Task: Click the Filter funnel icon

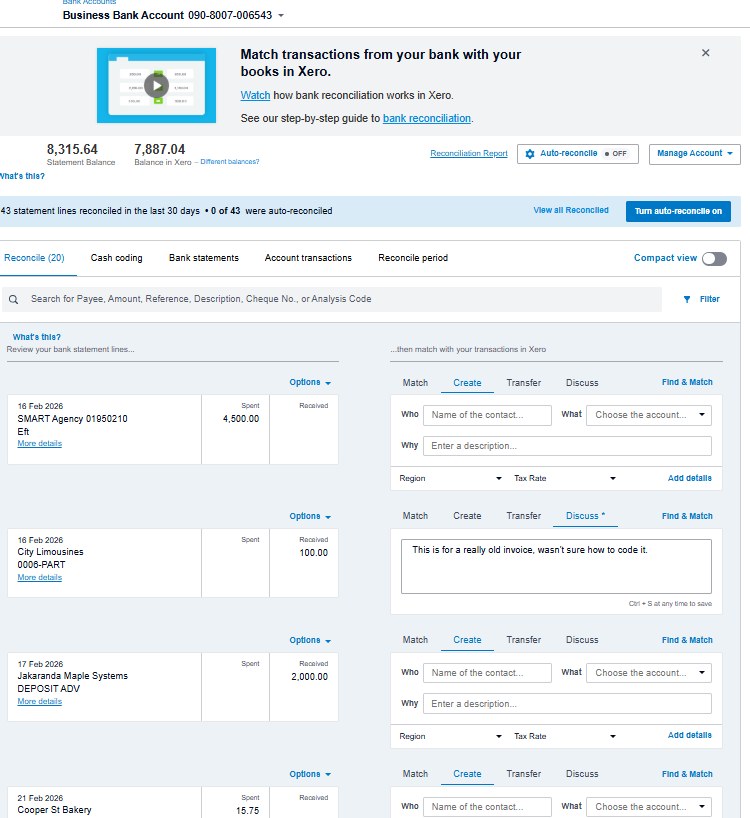Action: tap(687, 299)
